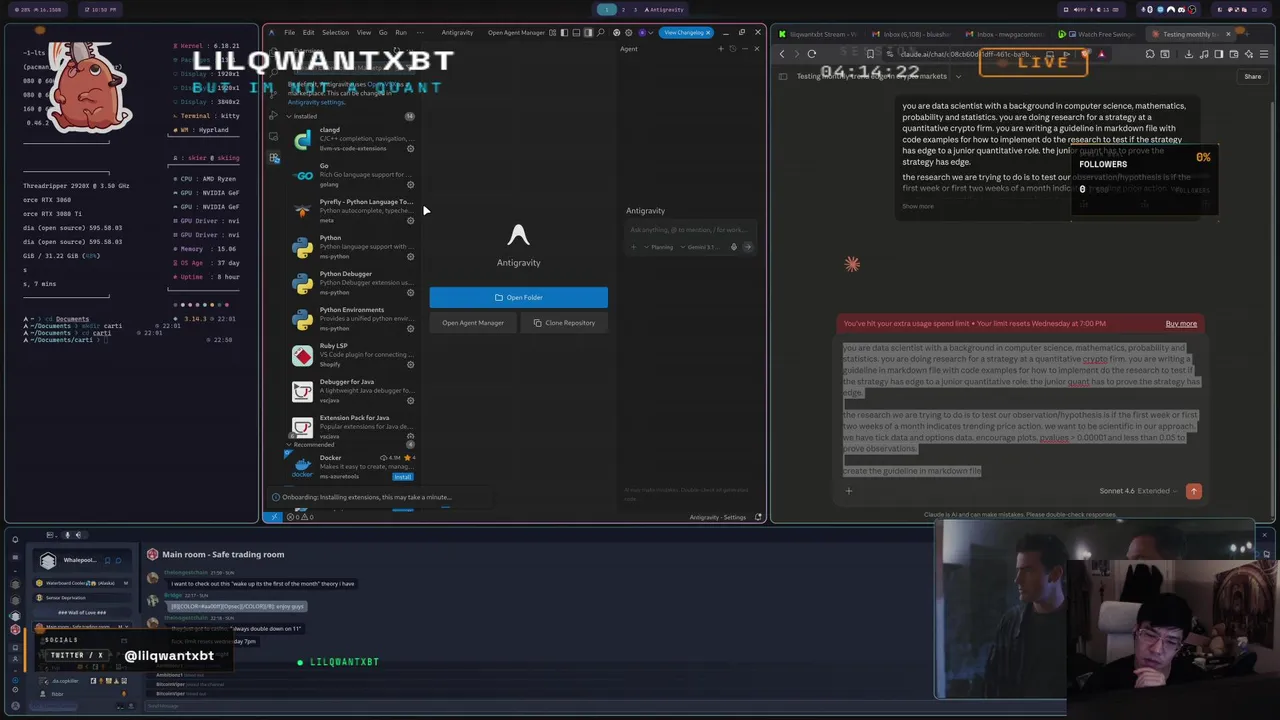
Task: Add context with plus icon in agent input
Action: tap(634, 247)
